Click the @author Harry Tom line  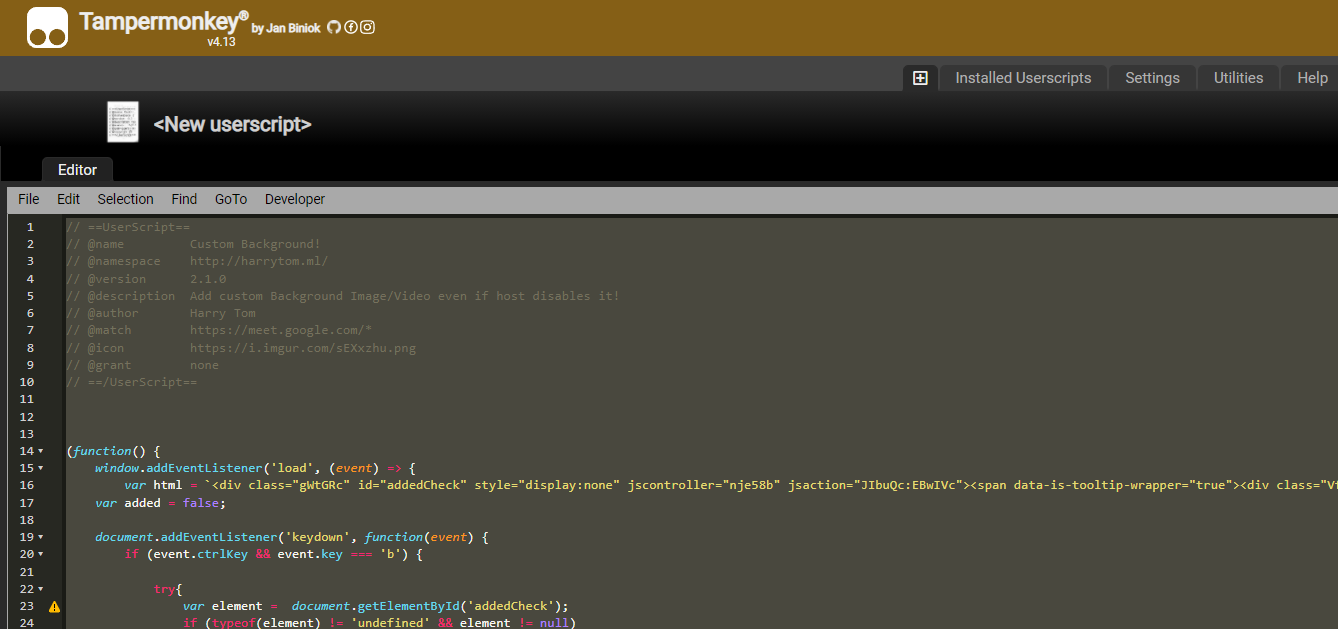[x=161, y=313]
